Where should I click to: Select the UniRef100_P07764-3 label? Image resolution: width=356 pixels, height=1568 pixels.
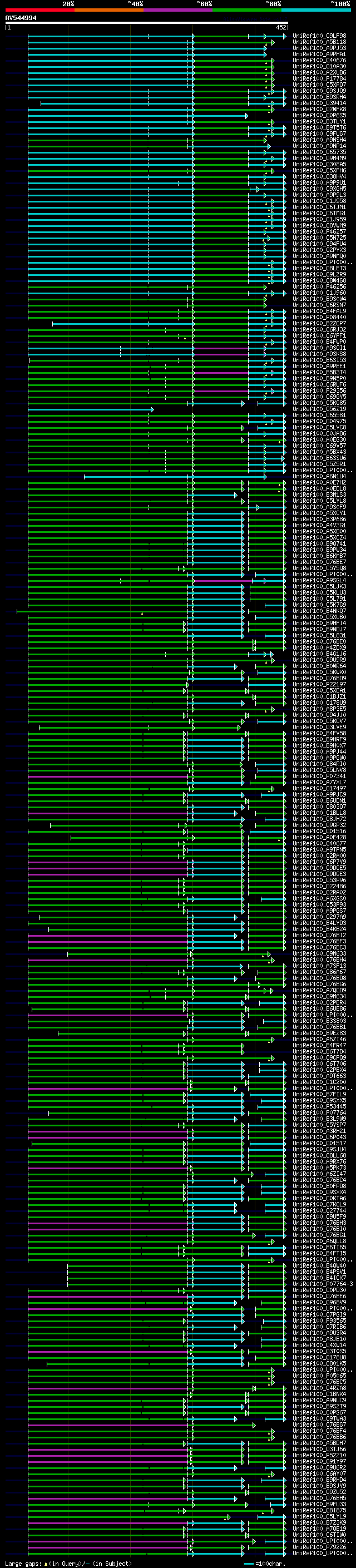323,1284
